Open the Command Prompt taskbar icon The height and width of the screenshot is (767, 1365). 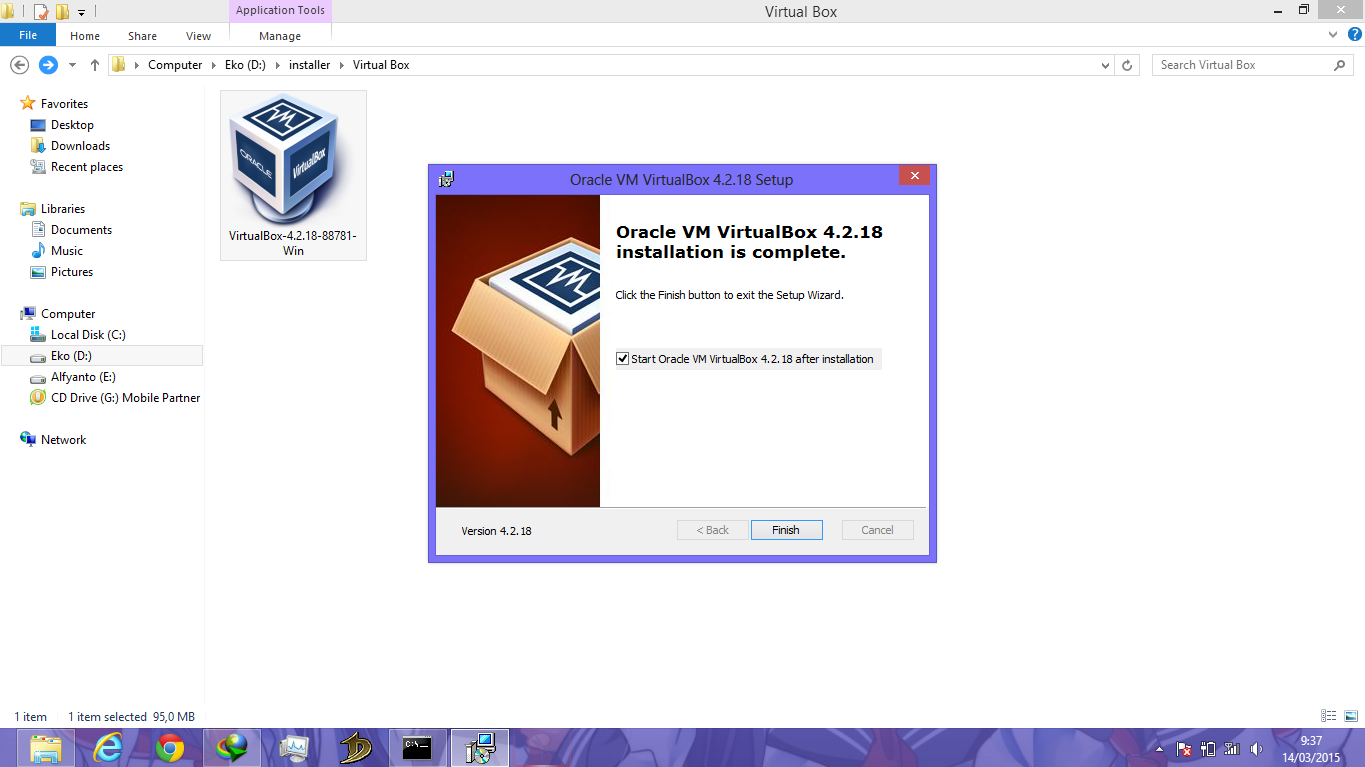(418, 748)
